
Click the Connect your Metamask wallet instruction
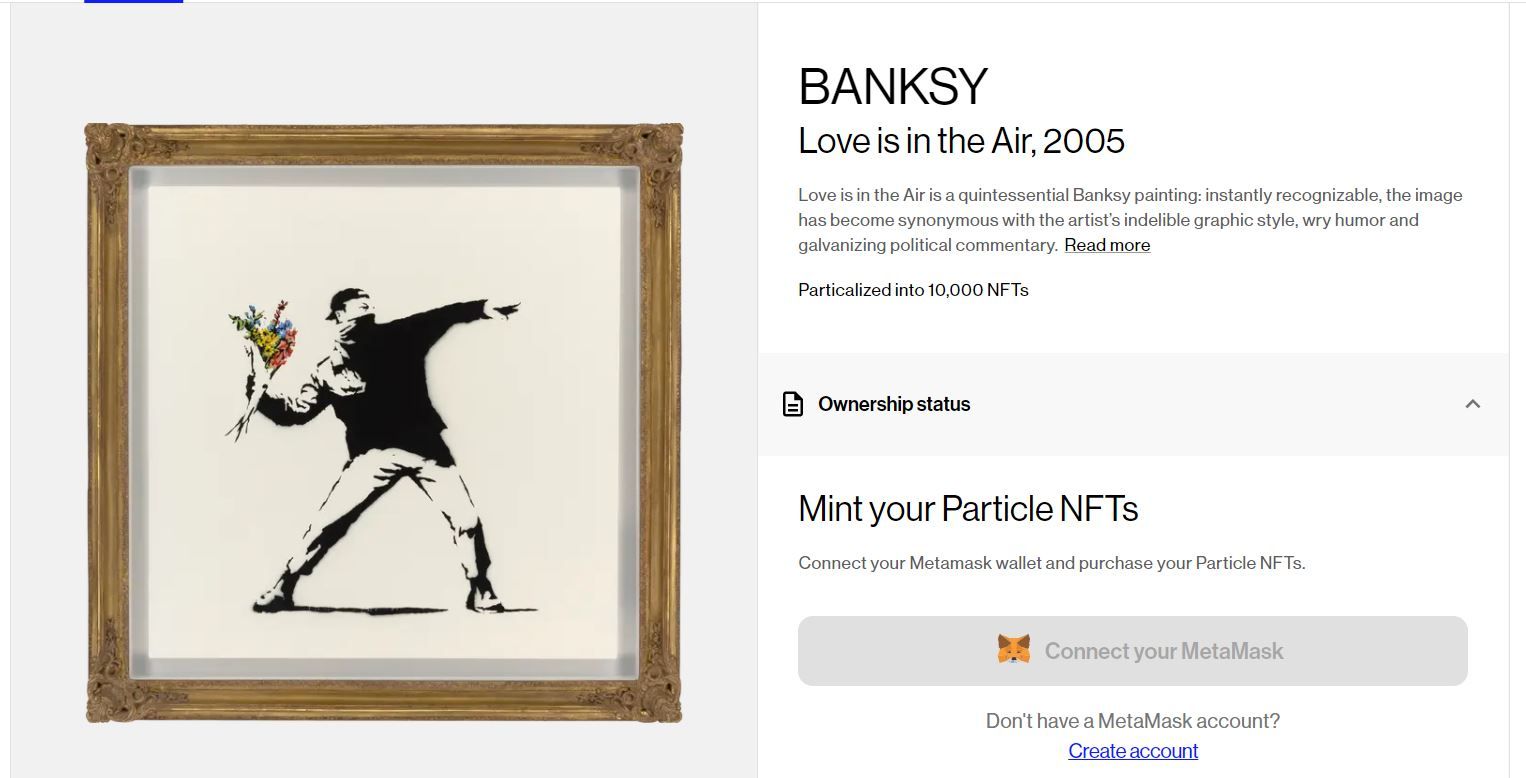tap(1052, 563)
